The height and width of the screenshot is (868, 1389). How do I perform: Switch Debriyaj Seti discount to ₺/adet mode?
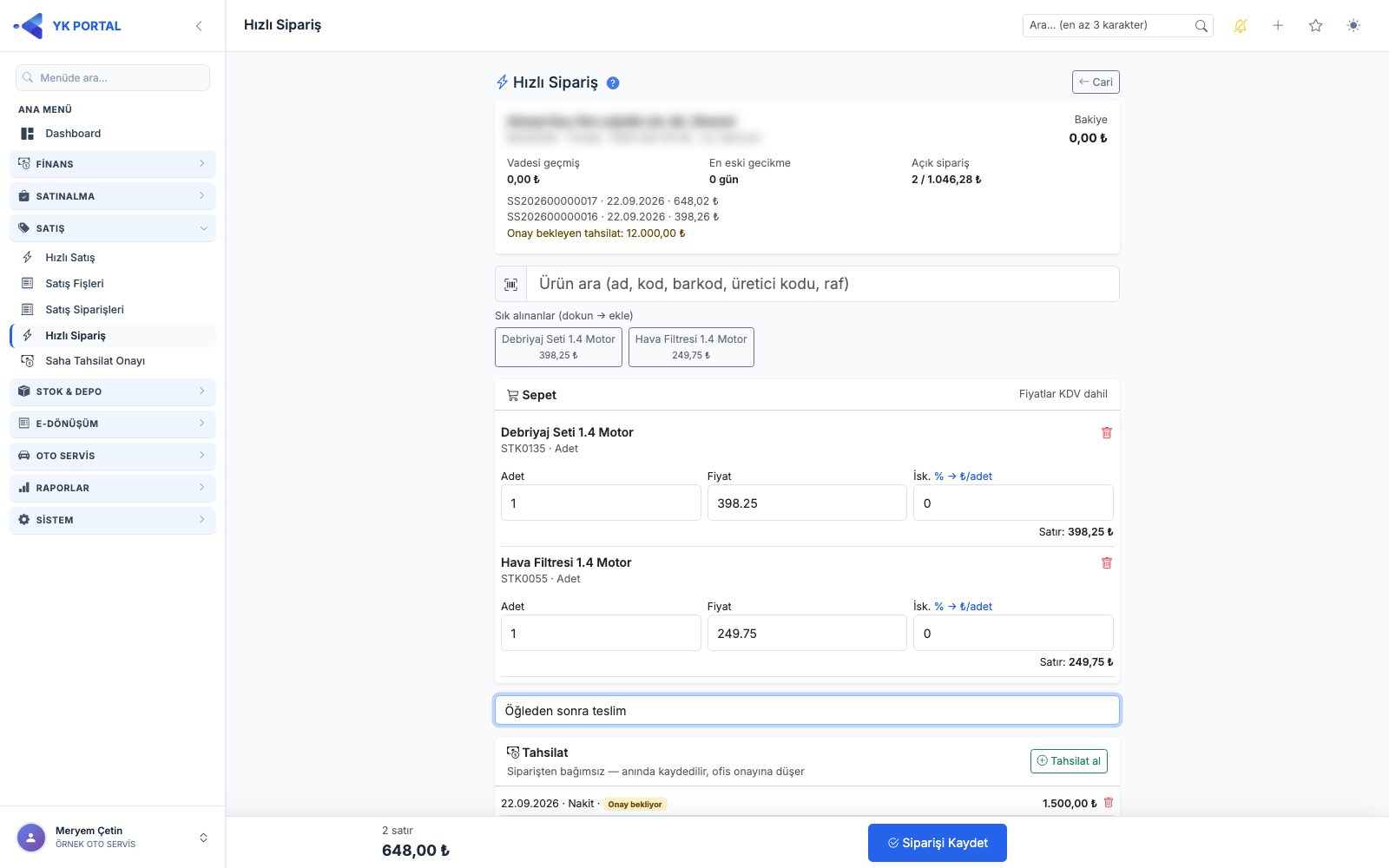coord(964,477)
